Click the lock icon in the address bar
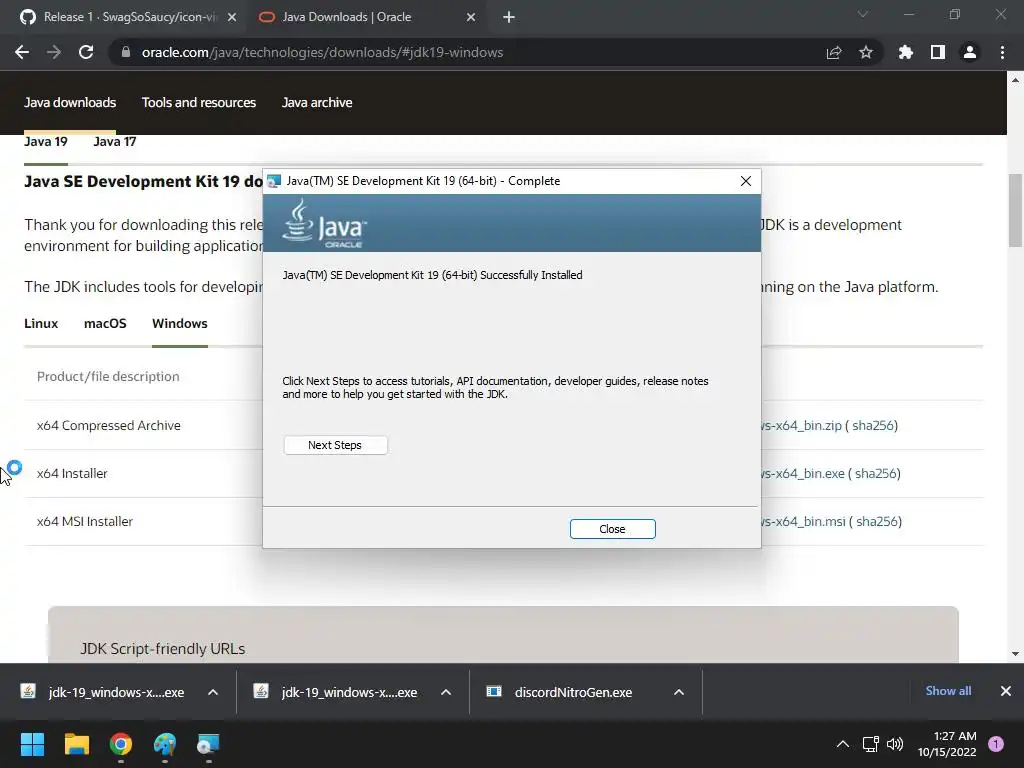The height and width of the screenshot is (768, 1024). point(125,52)
